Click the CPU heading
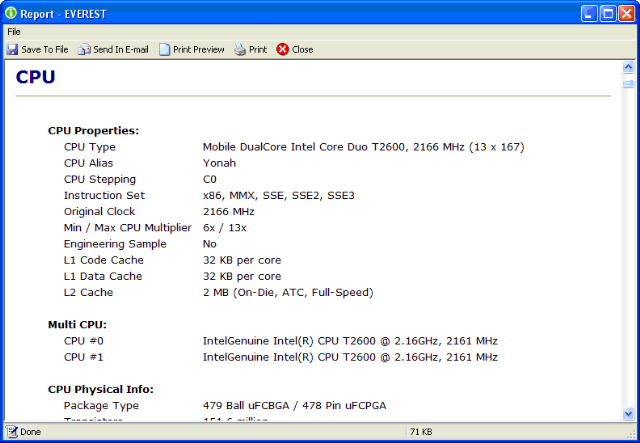This screenshot has width=640, height=443. [x=35, y=77]
